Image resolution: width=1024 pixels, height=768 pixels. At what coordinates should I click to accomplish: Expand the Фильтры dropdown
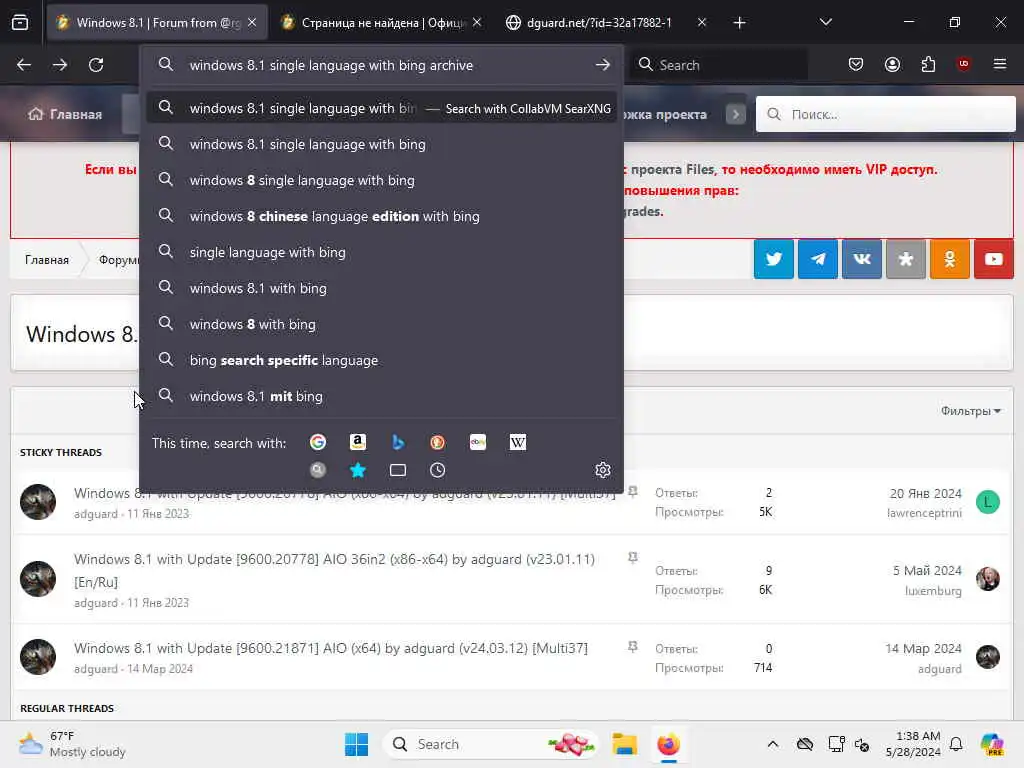(970, 411)
